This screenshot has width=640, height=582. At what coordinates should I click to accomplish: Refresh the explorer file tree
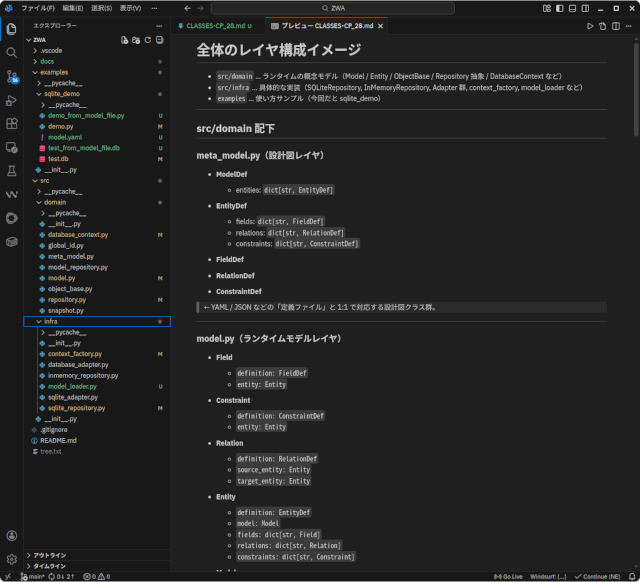(x=148, y=40)
